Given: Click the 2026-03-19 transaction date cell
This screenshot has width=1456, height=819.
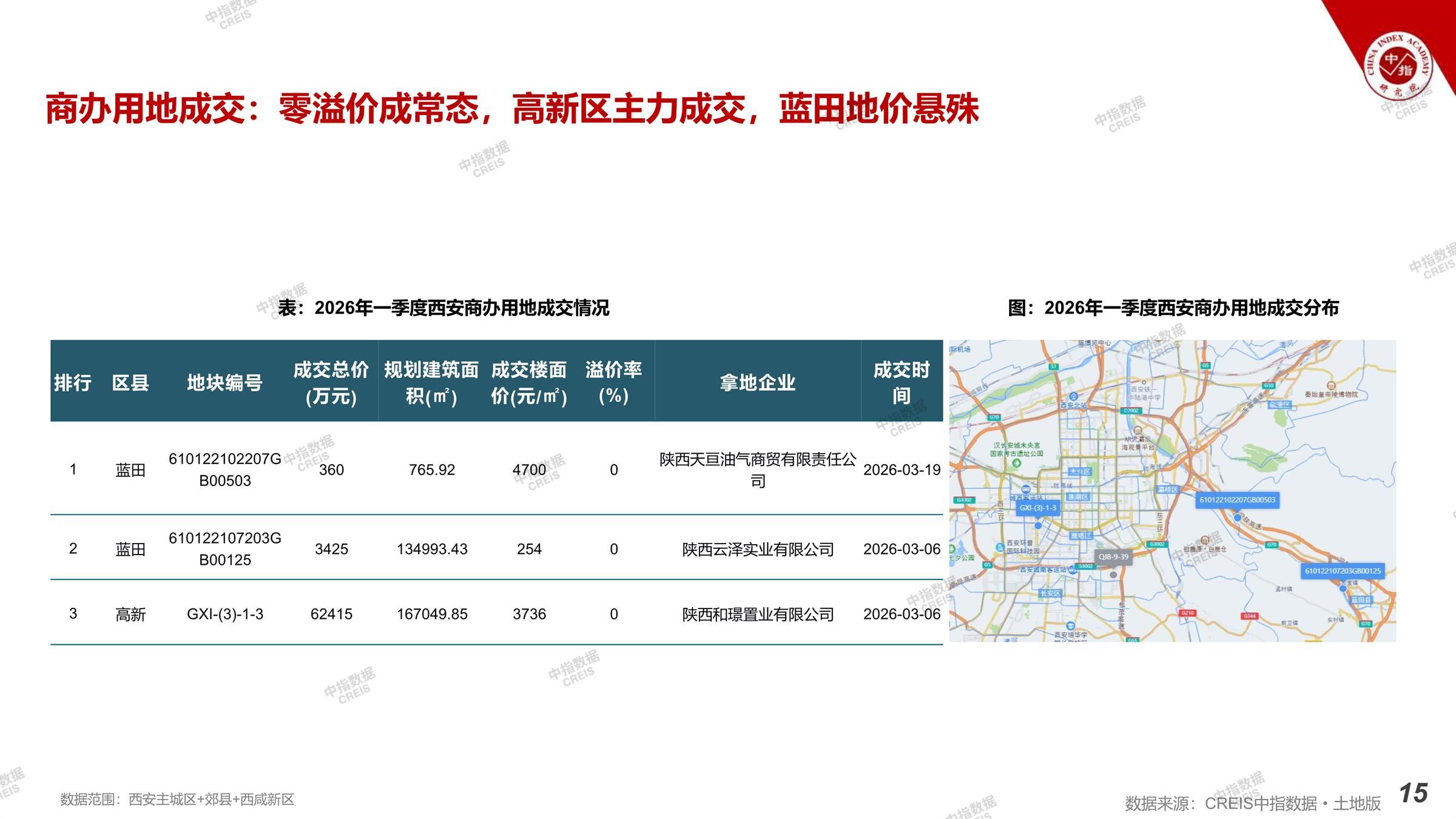Looking at the screenshot, I should click(902, 470).
